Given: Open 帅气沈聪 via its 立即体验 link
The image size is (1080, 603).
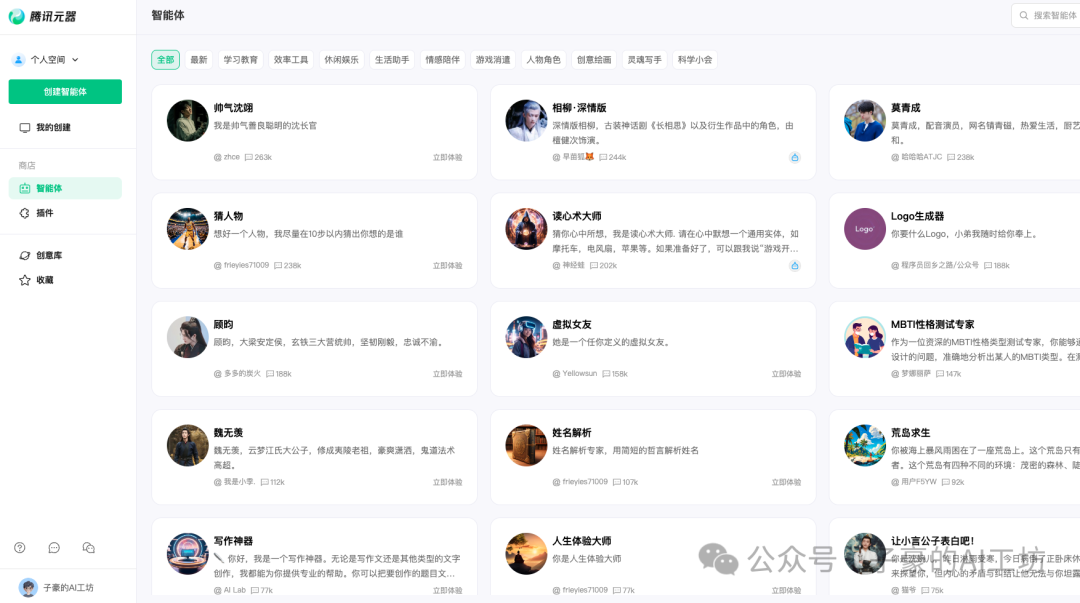Looking at the screenshot, I should coord(446,157).
